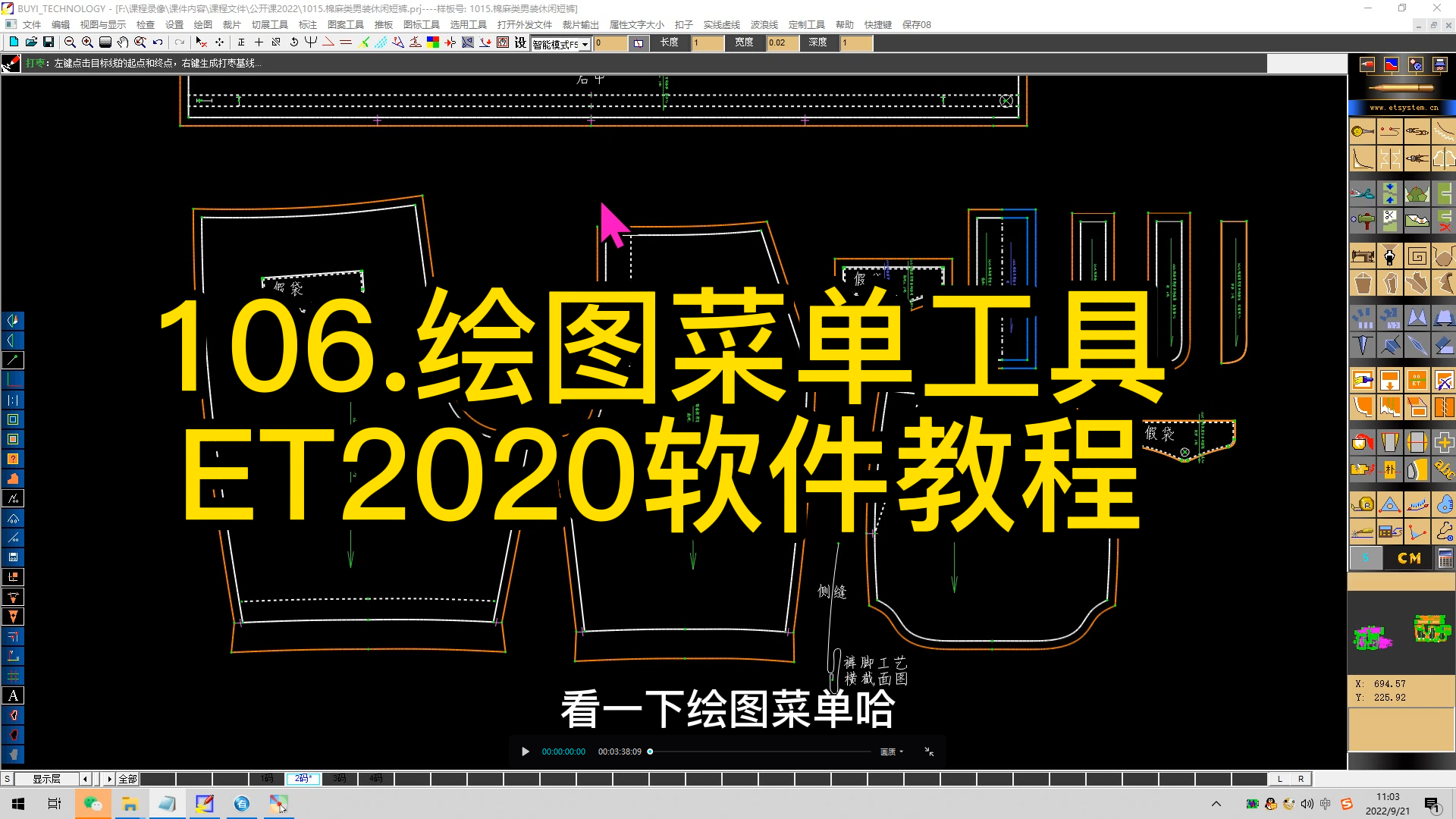
Task: Click the undo arrow icon
Action: (158, 42)
